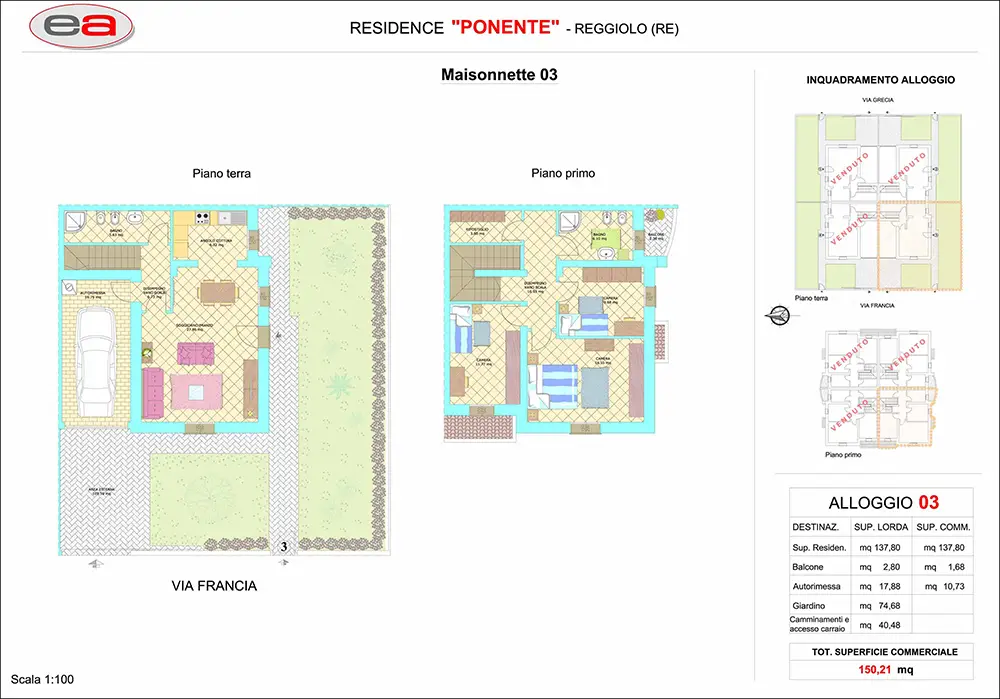This screenshot has width=1000, height=699.
Task: Click the number 3 entrance marker
Action: click(284, 547)
